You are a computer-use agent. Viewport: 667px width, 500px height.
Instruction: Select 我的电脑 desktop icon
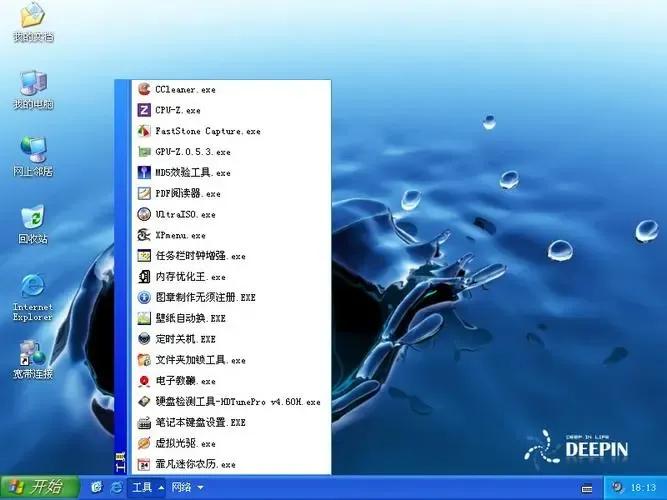[x=33, y=90]
